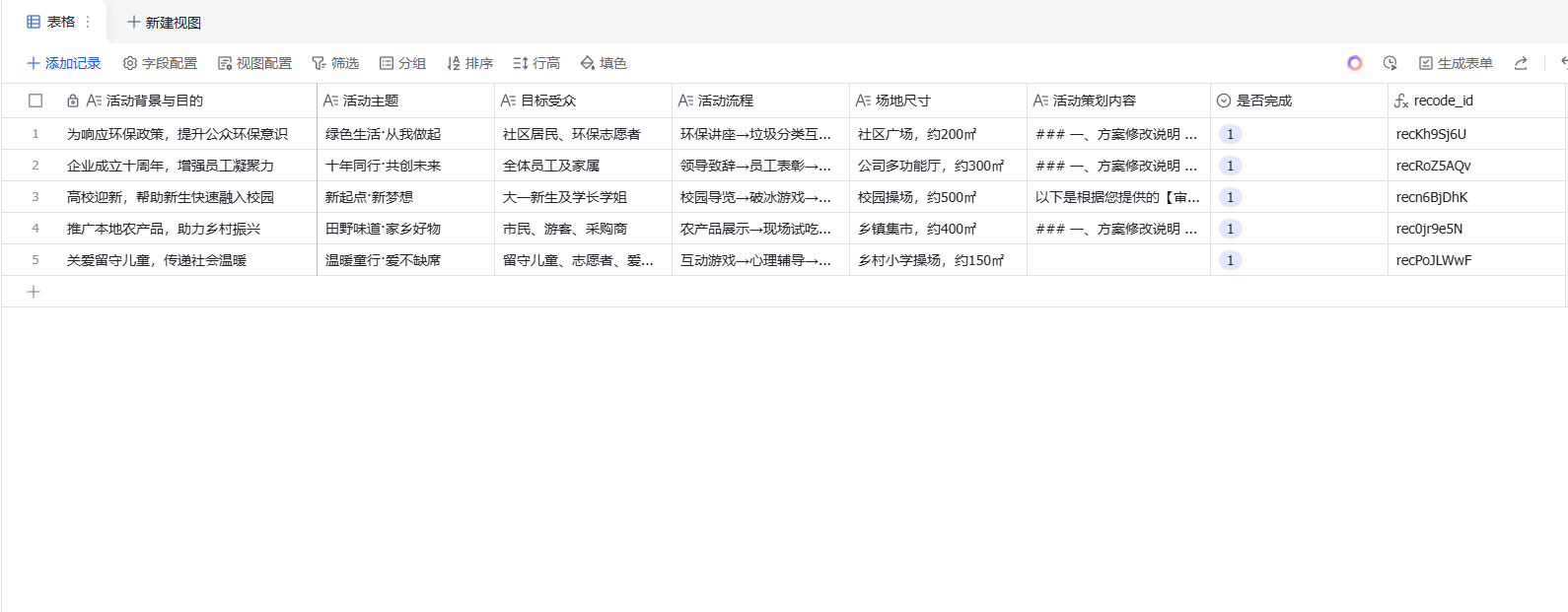Click the 生成表单 button
The height and width of the screenshot is (612, 1568).
click(1456, 63)
